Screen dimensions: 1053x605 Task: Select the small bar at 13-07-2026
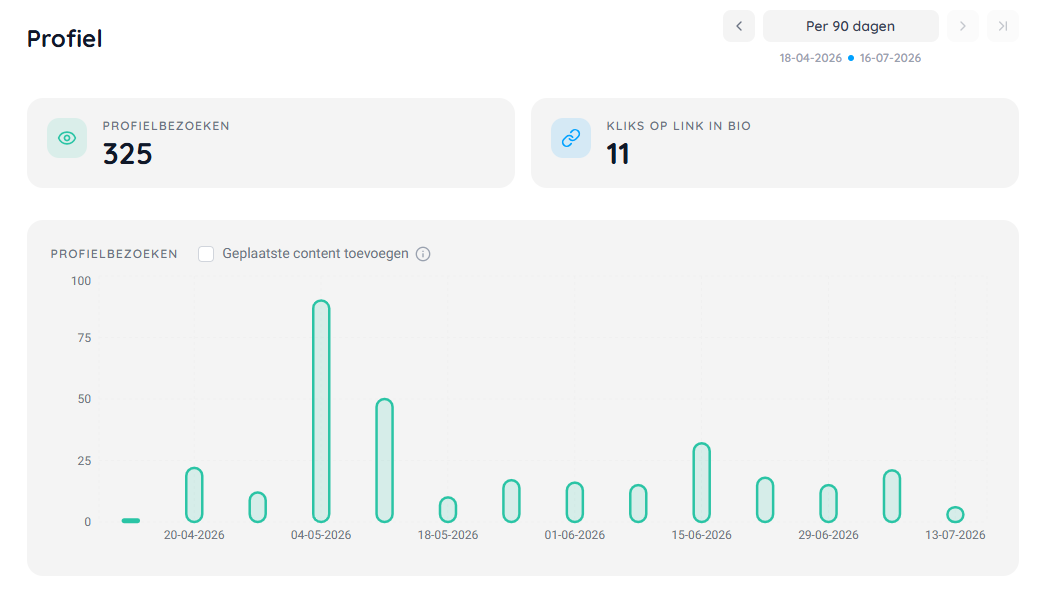coord(955,515)
